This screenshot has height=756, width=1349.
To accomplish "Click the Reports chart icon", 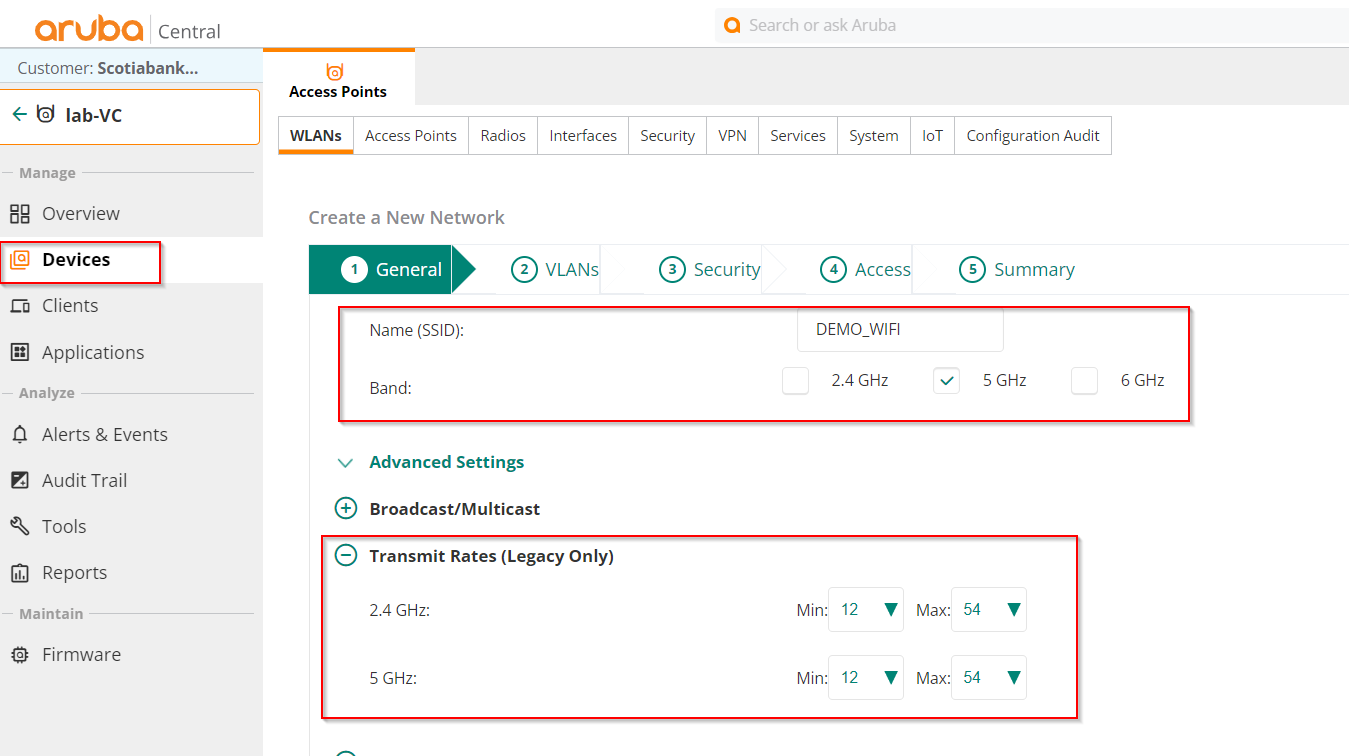I will (x=20, y=573).
